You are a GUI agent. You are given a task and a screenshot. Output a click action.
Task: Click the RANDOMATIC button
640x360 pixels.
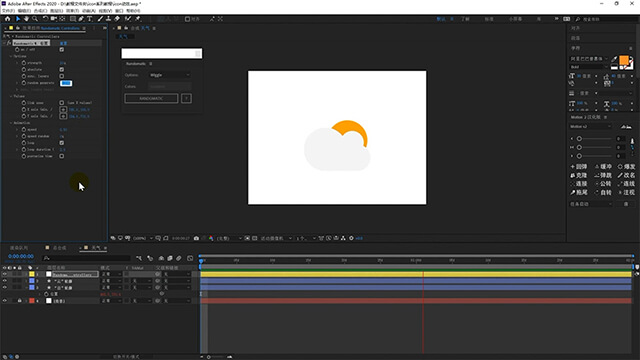[x=151, y=98]
